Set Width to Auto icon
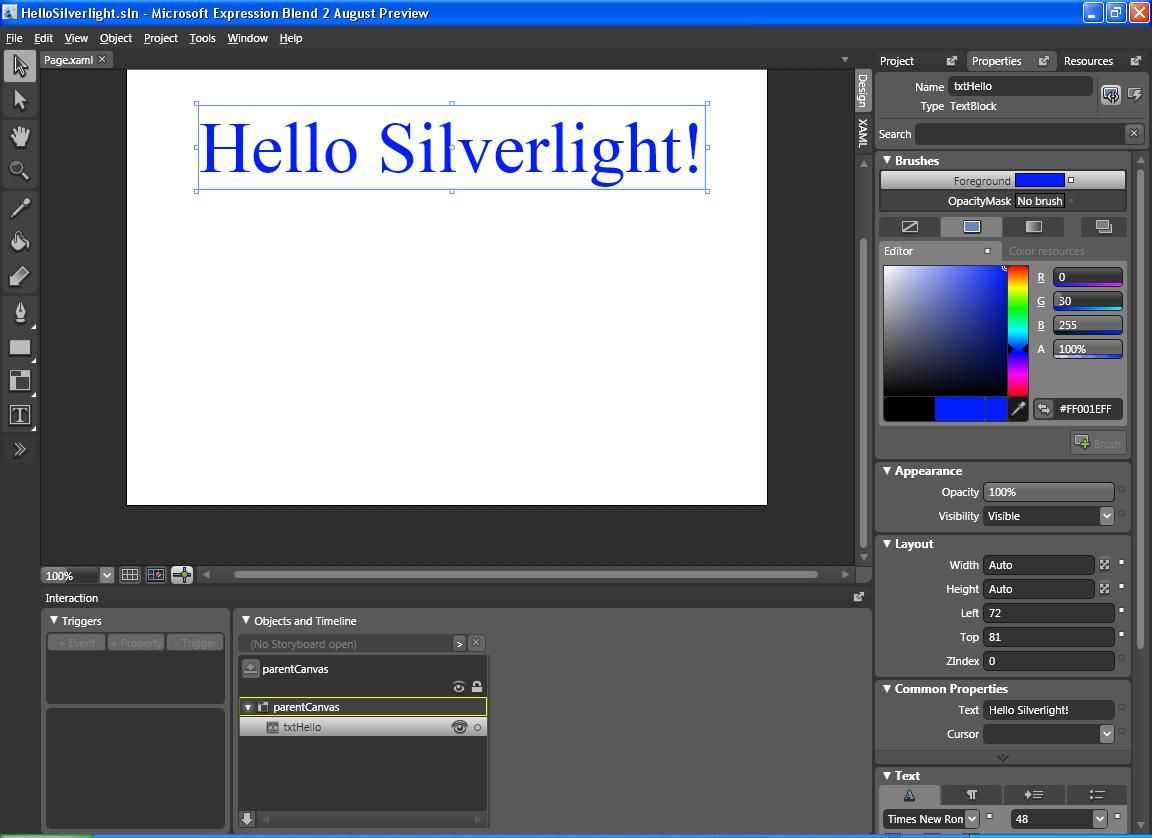This screenshot has height=838, width=1152. 1104,565
